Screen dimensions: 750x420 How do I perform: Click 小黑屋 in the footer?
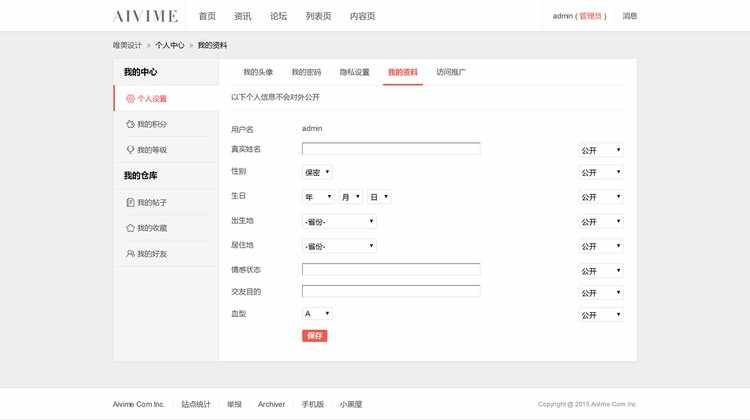click(351, 404)
